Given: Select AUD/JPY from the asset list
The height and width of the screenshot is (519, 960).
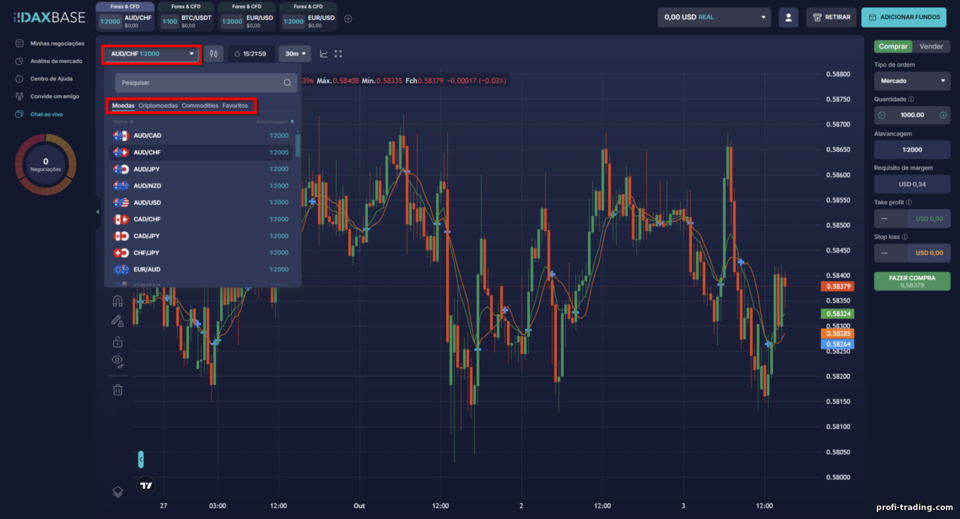Looking at the screenshot, I should click(x=201, y=169).
